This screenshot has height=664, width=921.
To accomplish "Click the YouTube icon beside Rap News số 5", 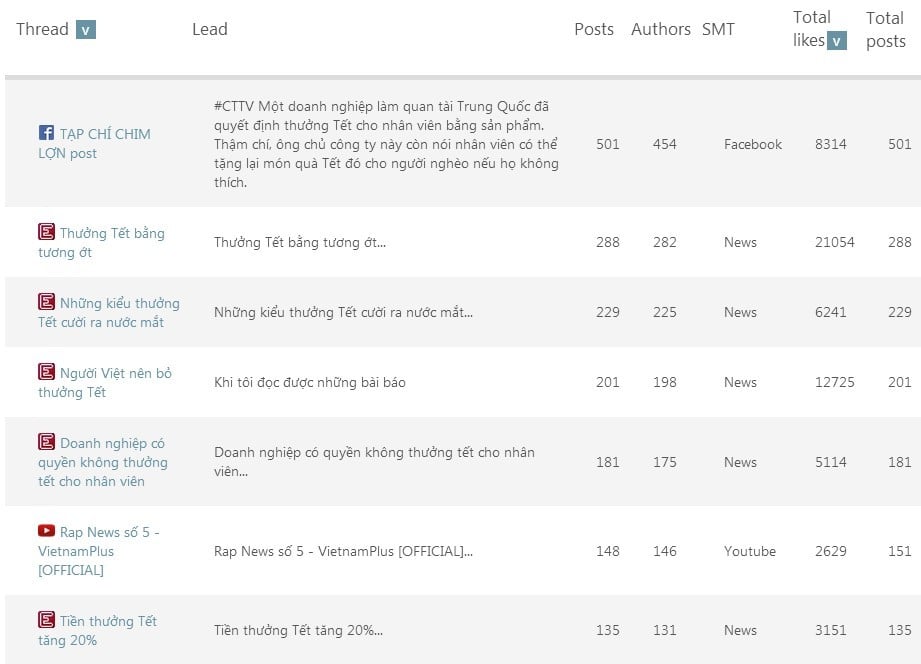I will click(46, 531).
